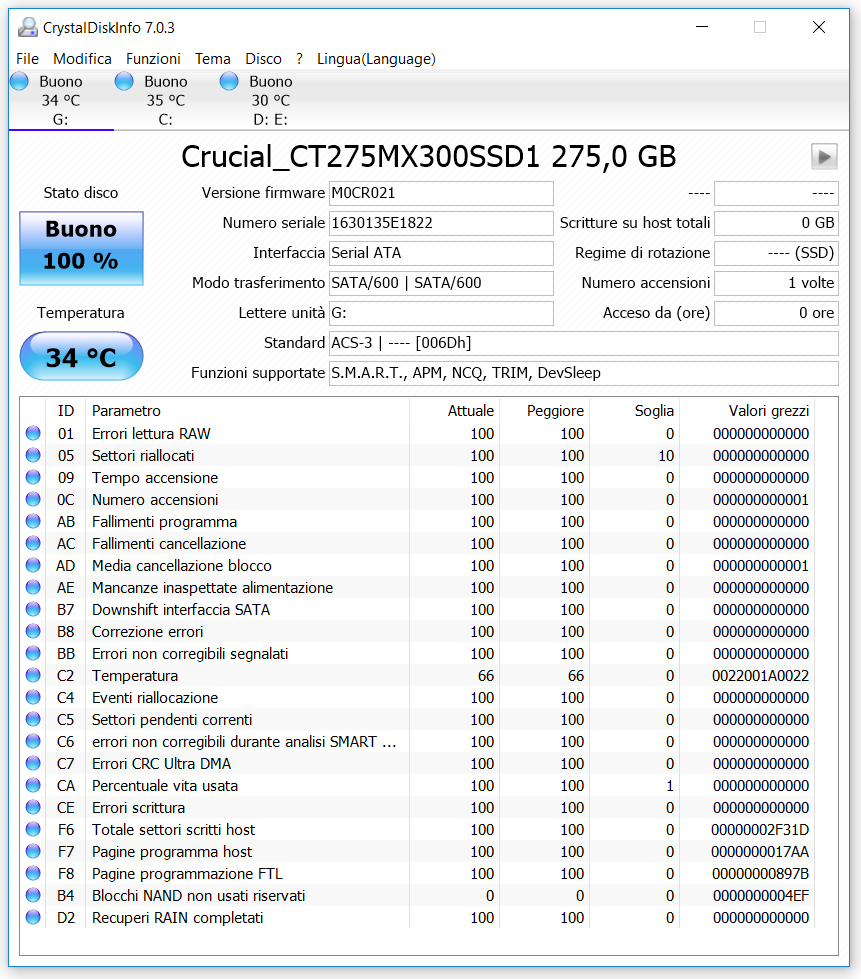Click the Parametro column header
861x979 pixels.
click(x=247, y=411)
